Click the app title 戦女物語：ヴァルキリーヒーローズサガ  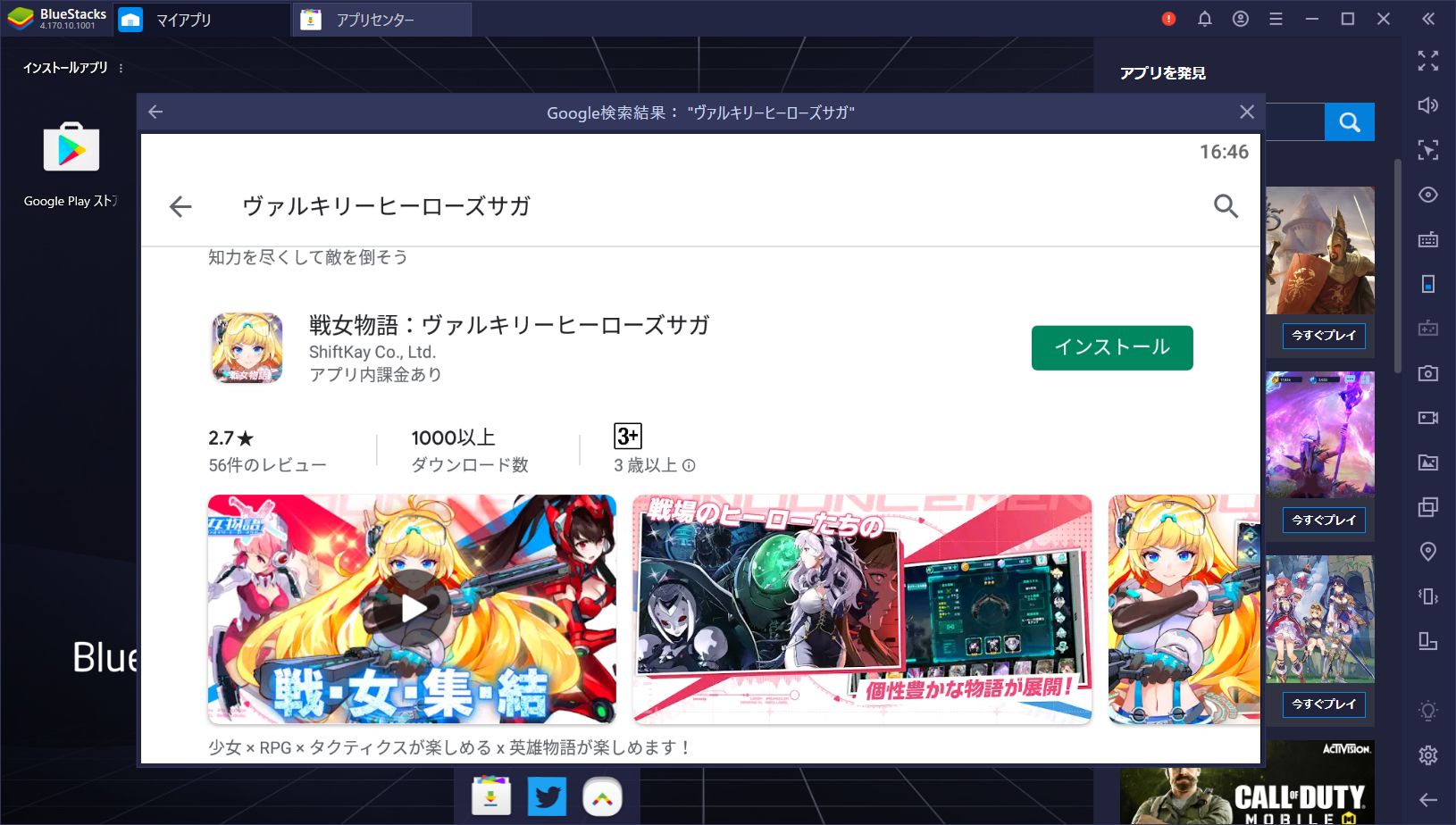click(509, 325)
